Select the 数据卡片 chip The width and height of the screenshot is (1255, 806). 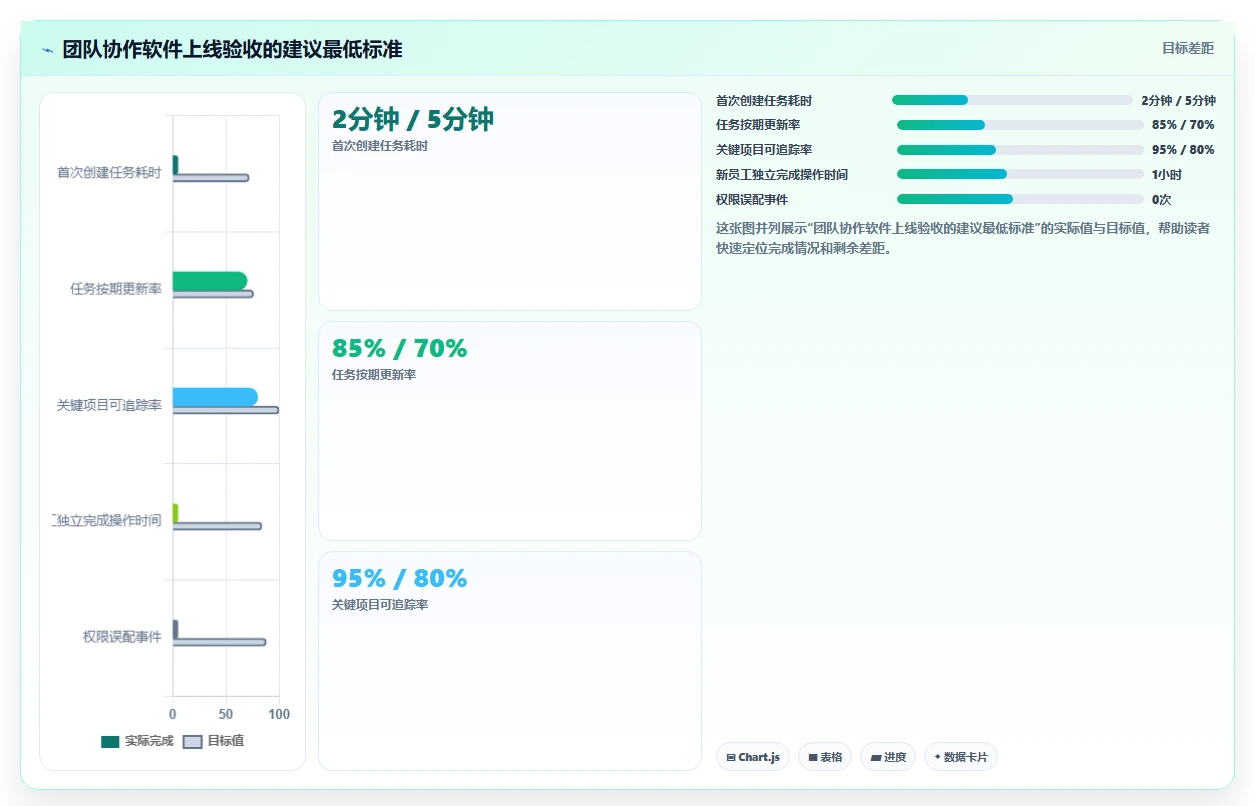coord(960,757)
